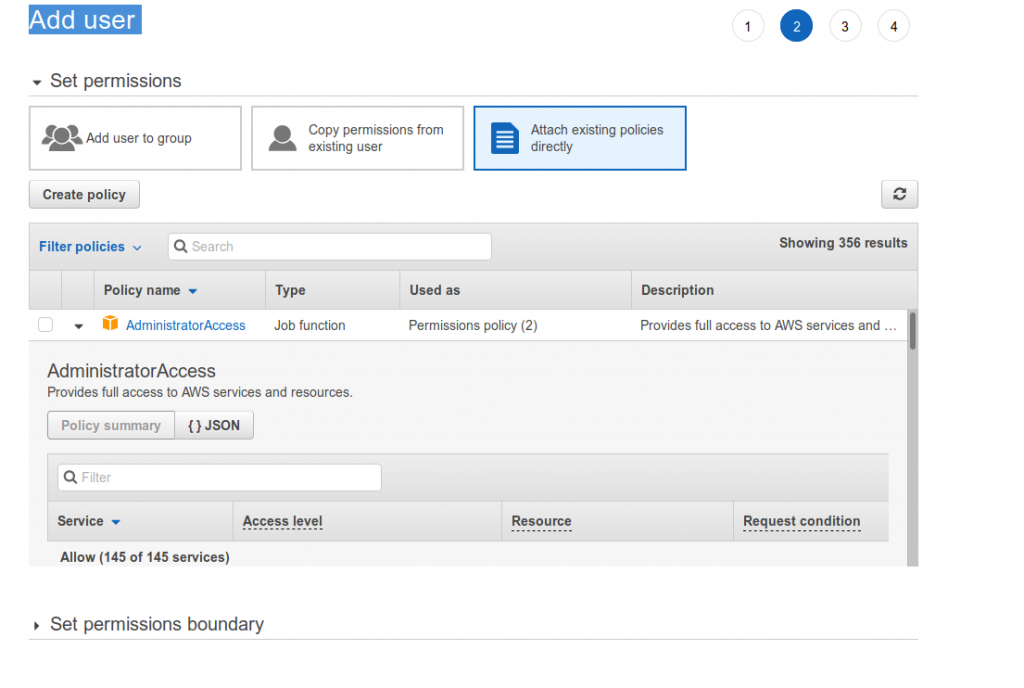Choose the Add user to group option
This screenshot has height=688, width=1024.
pos(135,138)
